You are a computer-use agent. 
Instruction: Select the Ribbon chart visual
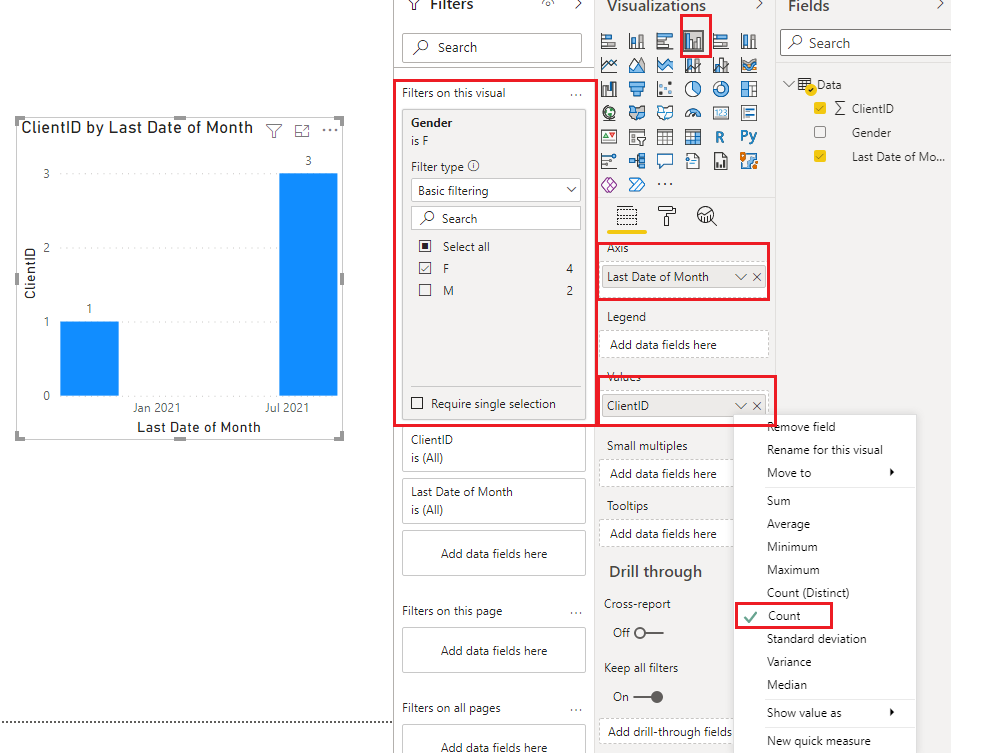[749, 65]
